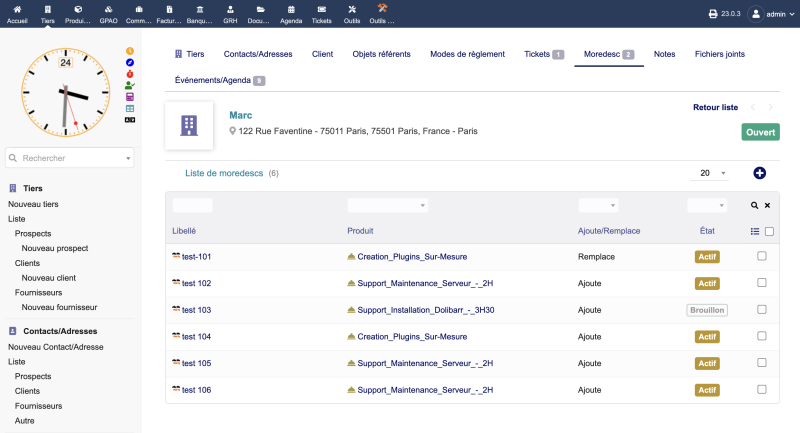This screenshot has height=433, width=800.
Task: Check the checkbox for test 106 row
Action: pos(762,389)
